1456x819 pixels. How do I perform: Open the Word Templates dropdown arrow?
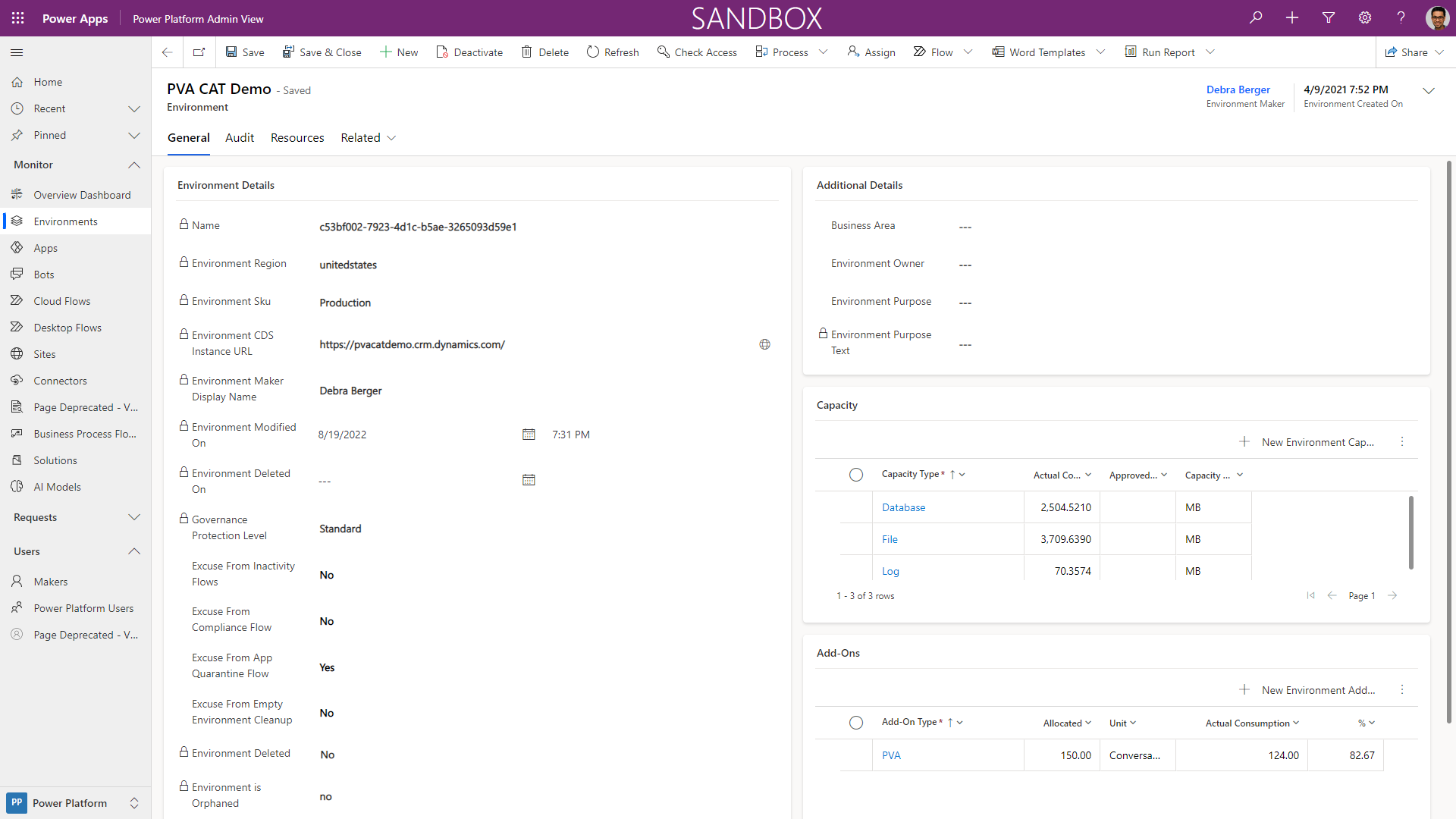point(1101,52)
